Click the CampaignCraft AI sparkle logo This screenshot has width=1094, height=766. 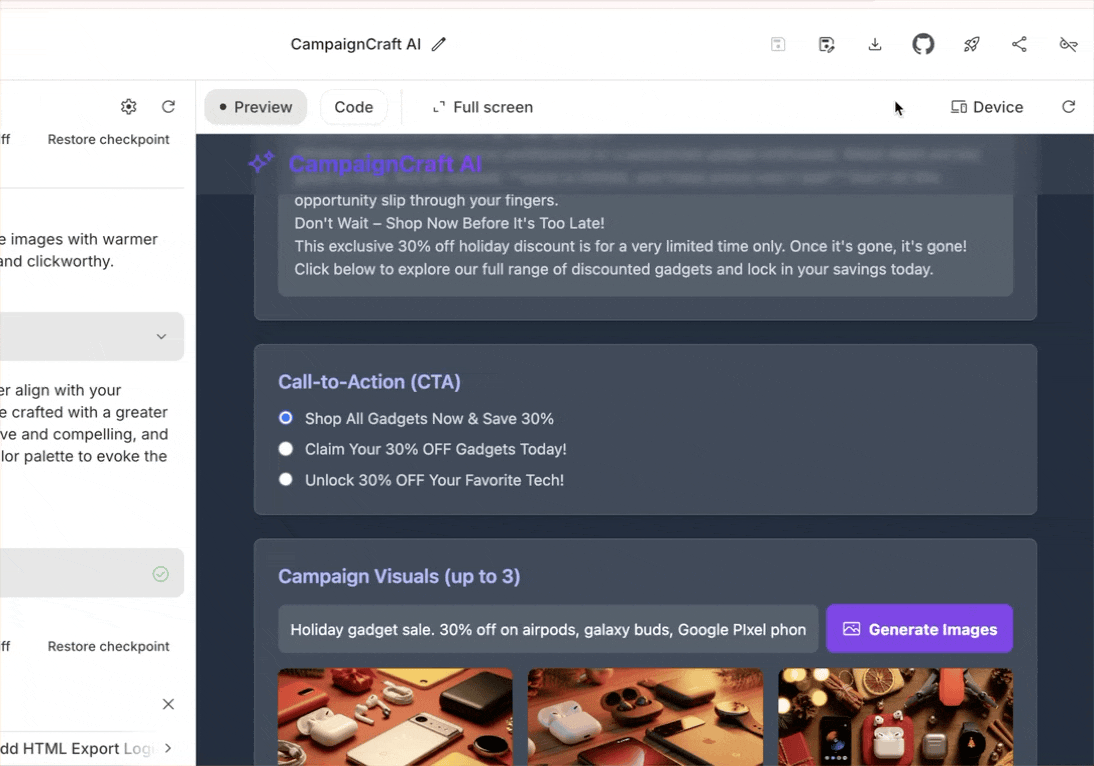pyautogui.click(x=262, y=163)
